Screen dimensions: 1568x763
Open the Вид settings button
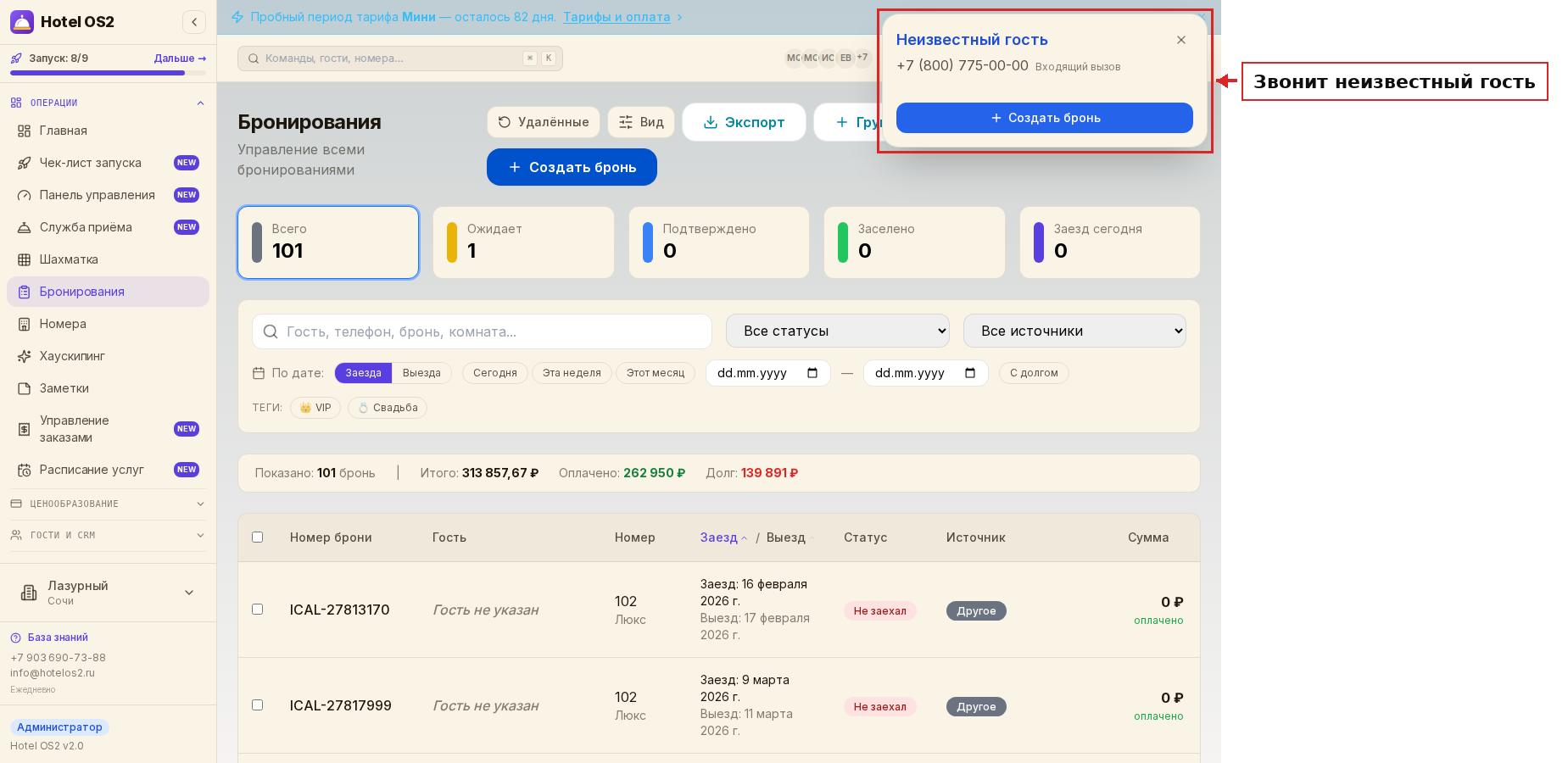click(x=641, y=122)
